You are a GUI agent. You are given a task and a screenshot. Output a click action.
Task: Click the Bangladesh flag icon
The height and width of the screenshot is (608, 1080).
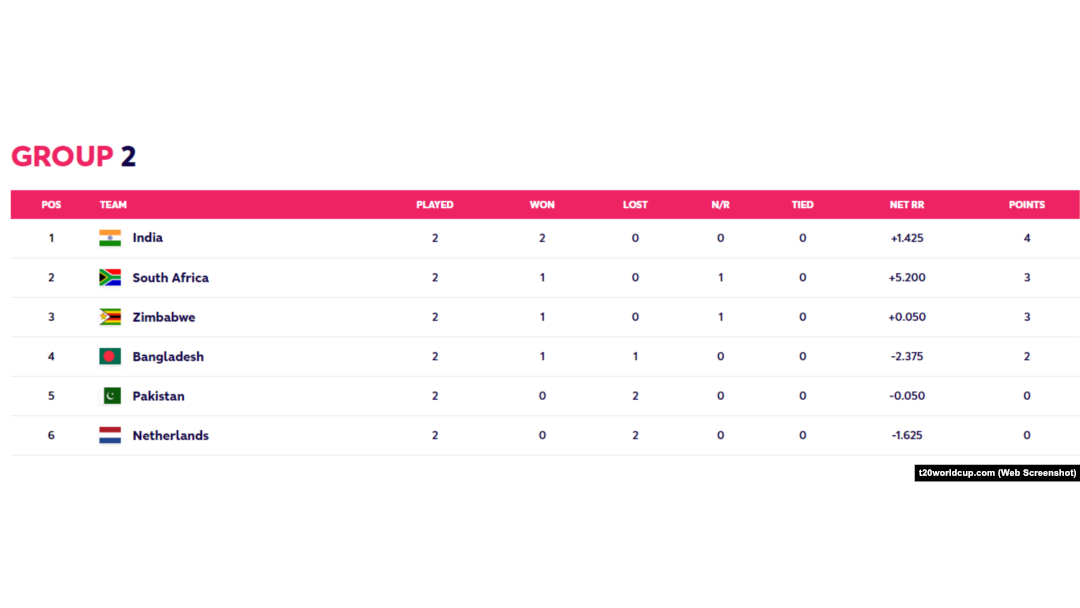[x=110, y=356]
